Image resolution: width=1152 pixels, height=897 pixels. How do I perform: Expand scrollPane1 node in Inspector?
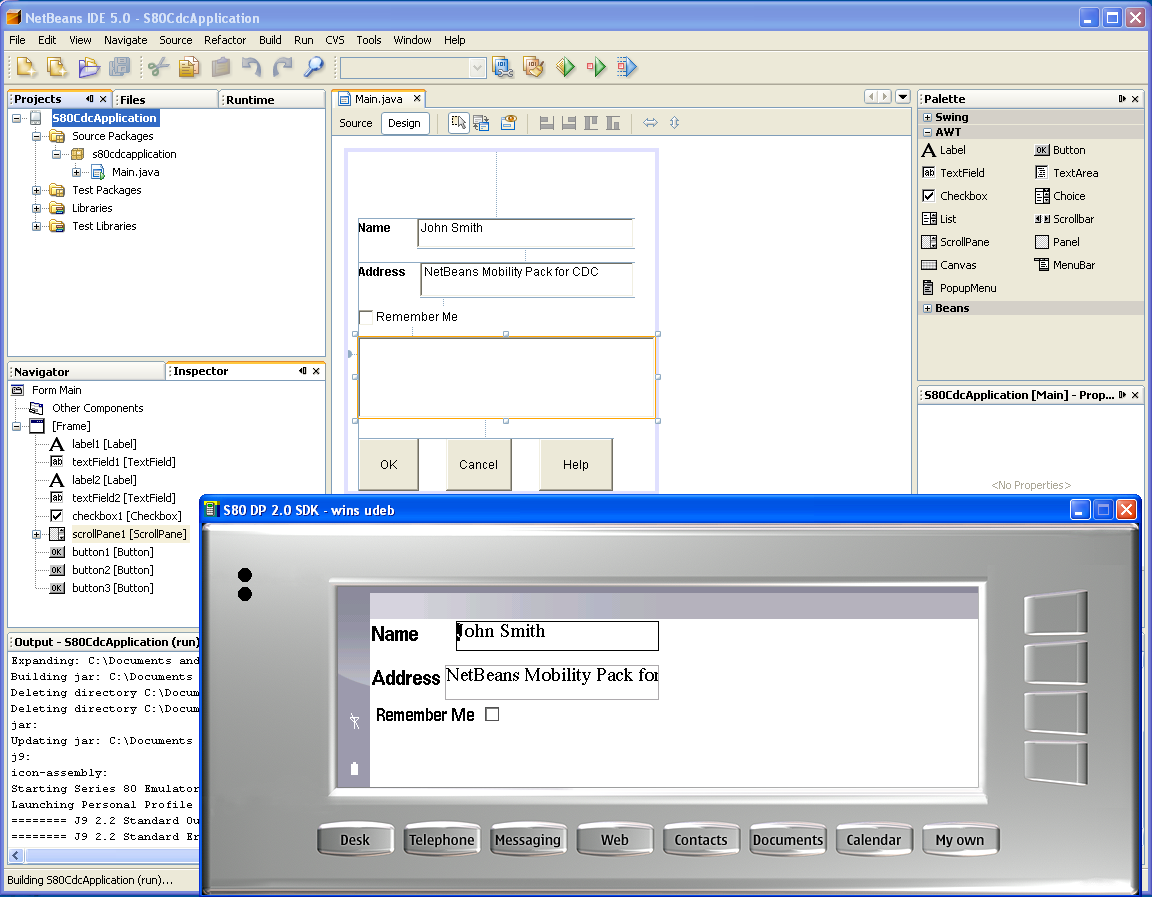(36, 534)
